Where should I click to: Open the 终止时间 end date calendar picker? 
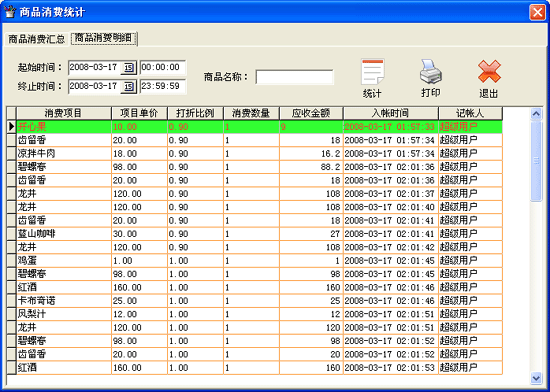[x=129, y=86]
